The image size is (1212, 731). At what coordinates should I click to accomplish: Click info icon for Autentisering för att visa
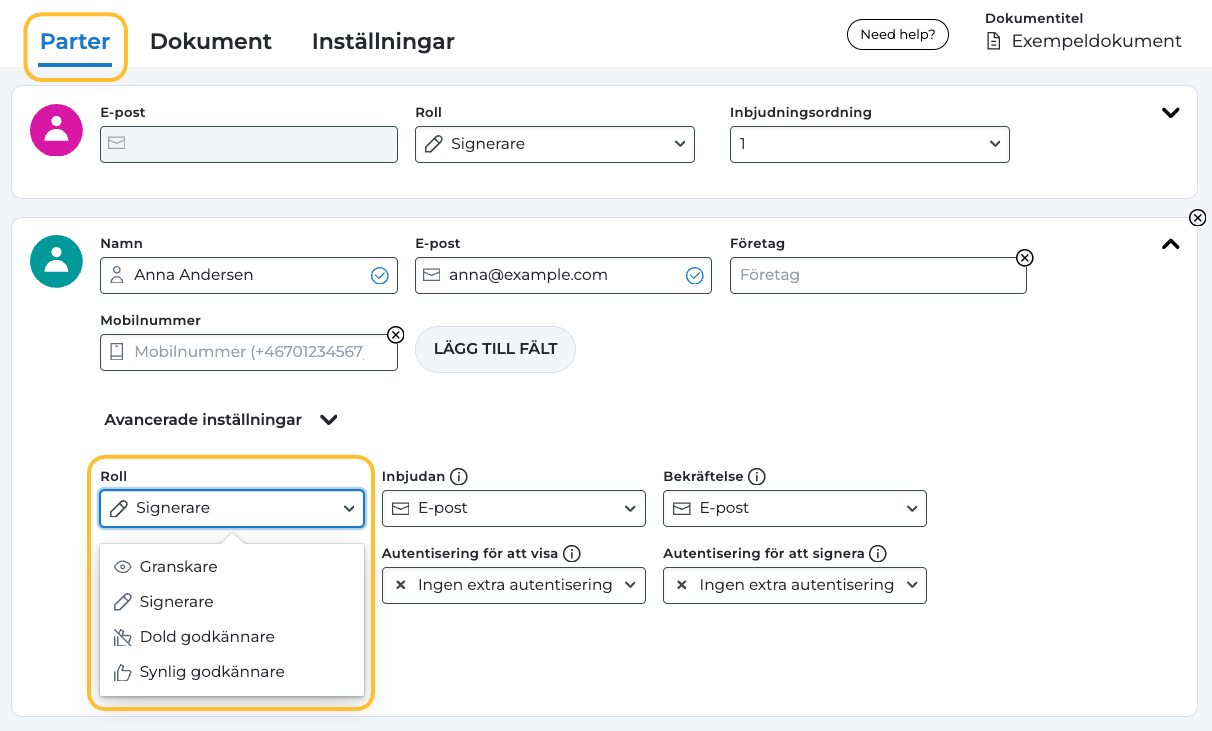(572, 553)
